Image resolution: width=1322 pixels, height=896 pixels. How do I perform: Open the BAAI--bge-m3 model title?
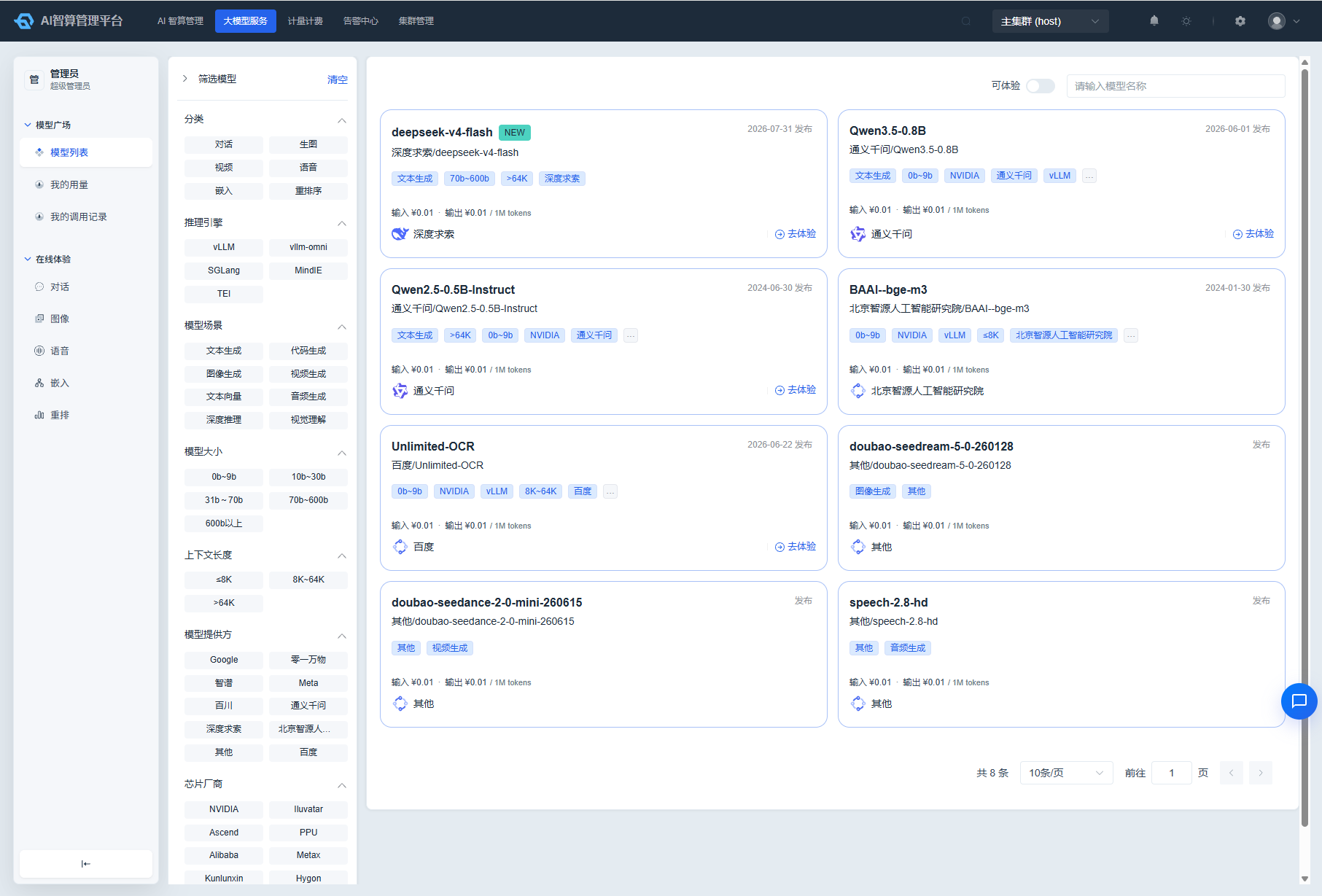pos(888,289)
